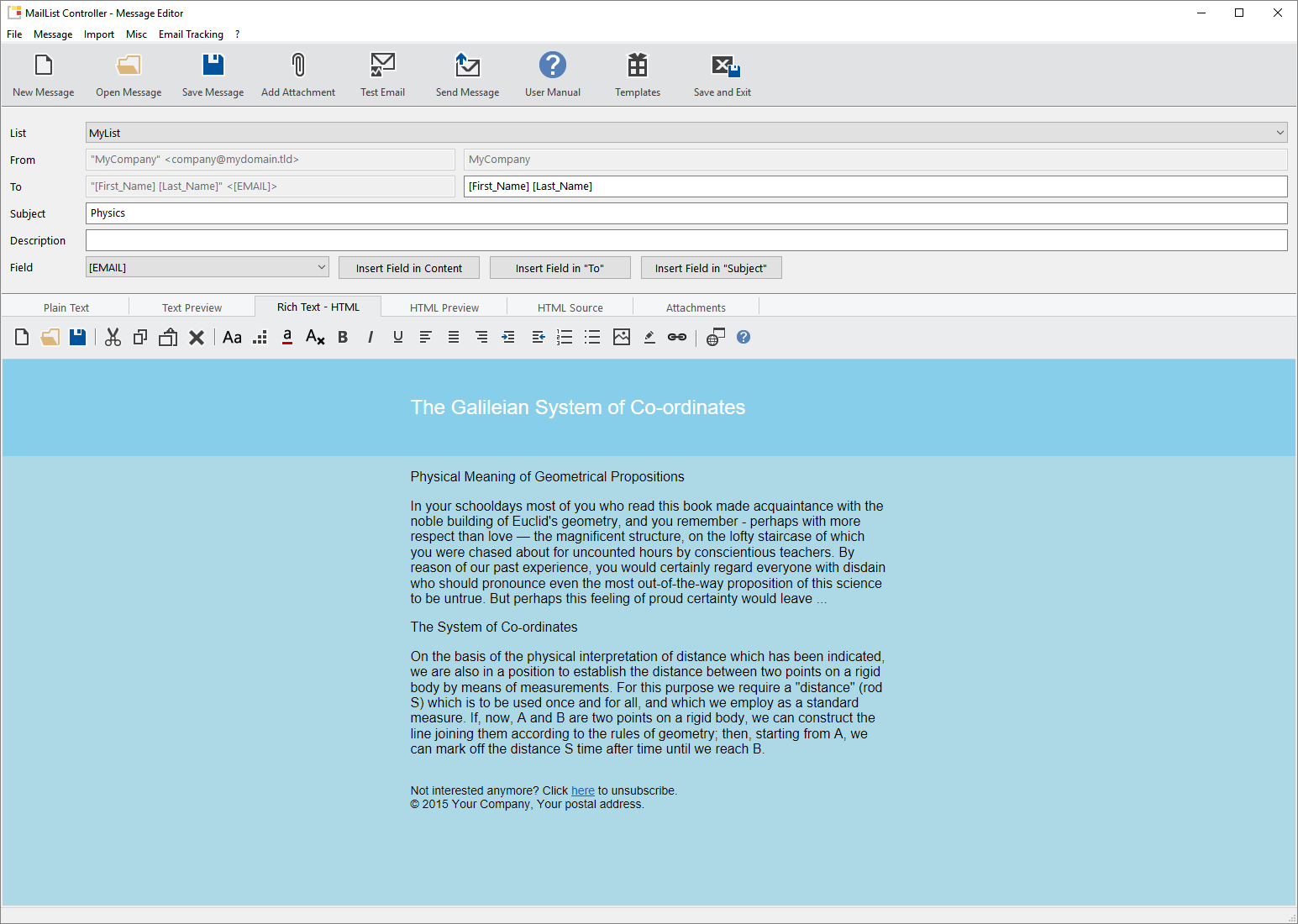Send a Test Email
Viewport: 1298px width, 924px height.
382,66
